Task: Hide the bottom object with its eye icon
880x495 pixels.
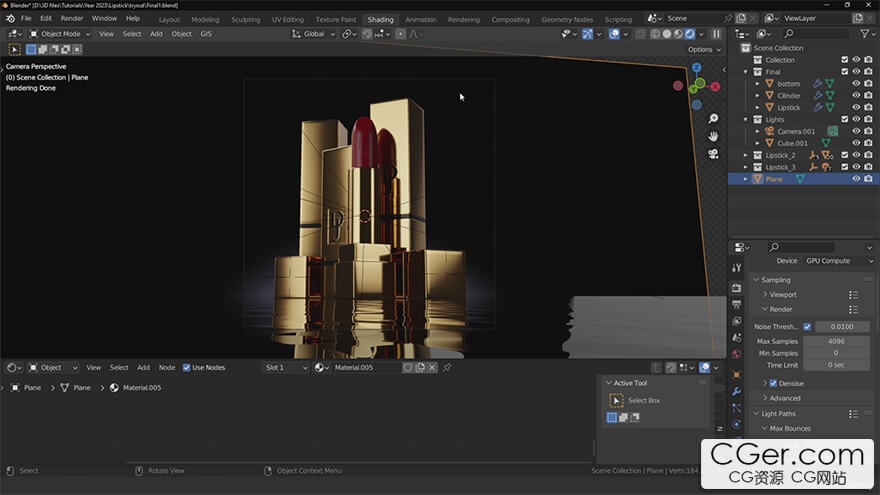Action: (x=856, y=84)
